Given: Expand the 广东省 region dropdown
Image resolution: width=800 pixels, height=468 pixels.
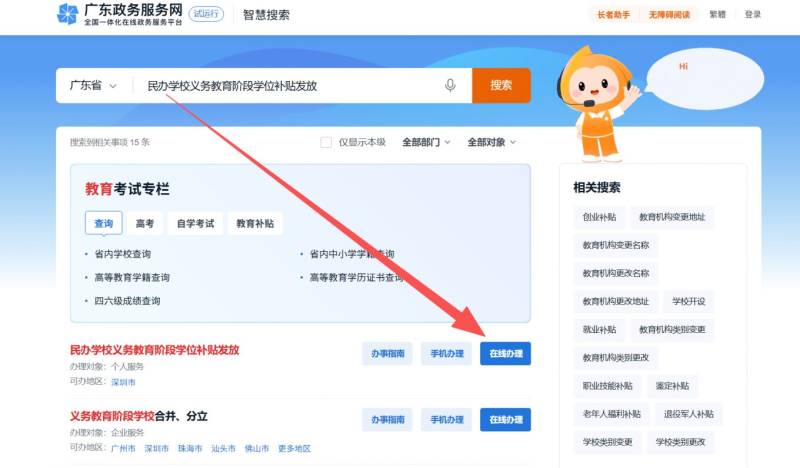Looking at the screenshot, I should point(93,86).
